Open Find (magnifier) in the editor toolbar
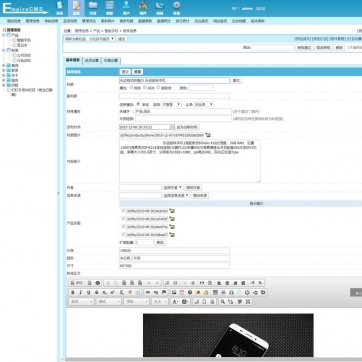Image resolution: width=362 pixels, height=362 pixels. pyautogui.click(x=222, y=302)
